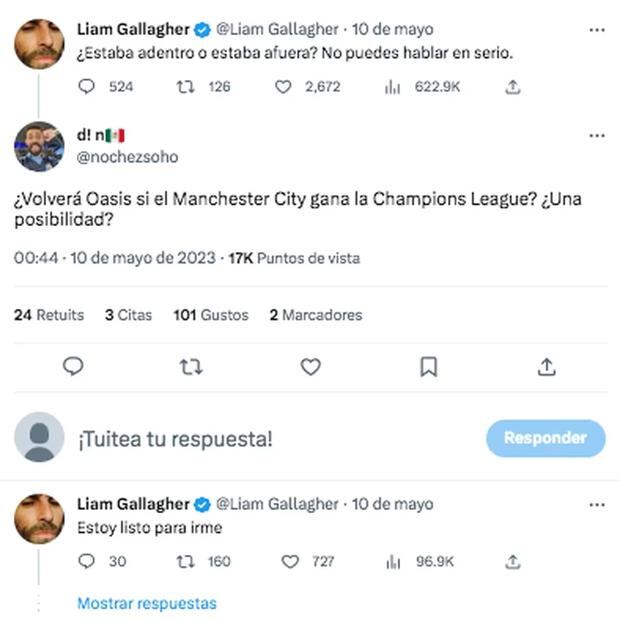View the 101 Gustos likes list
Screen dimensions: 620x620
pyautogui.click(x=210, y=315)
